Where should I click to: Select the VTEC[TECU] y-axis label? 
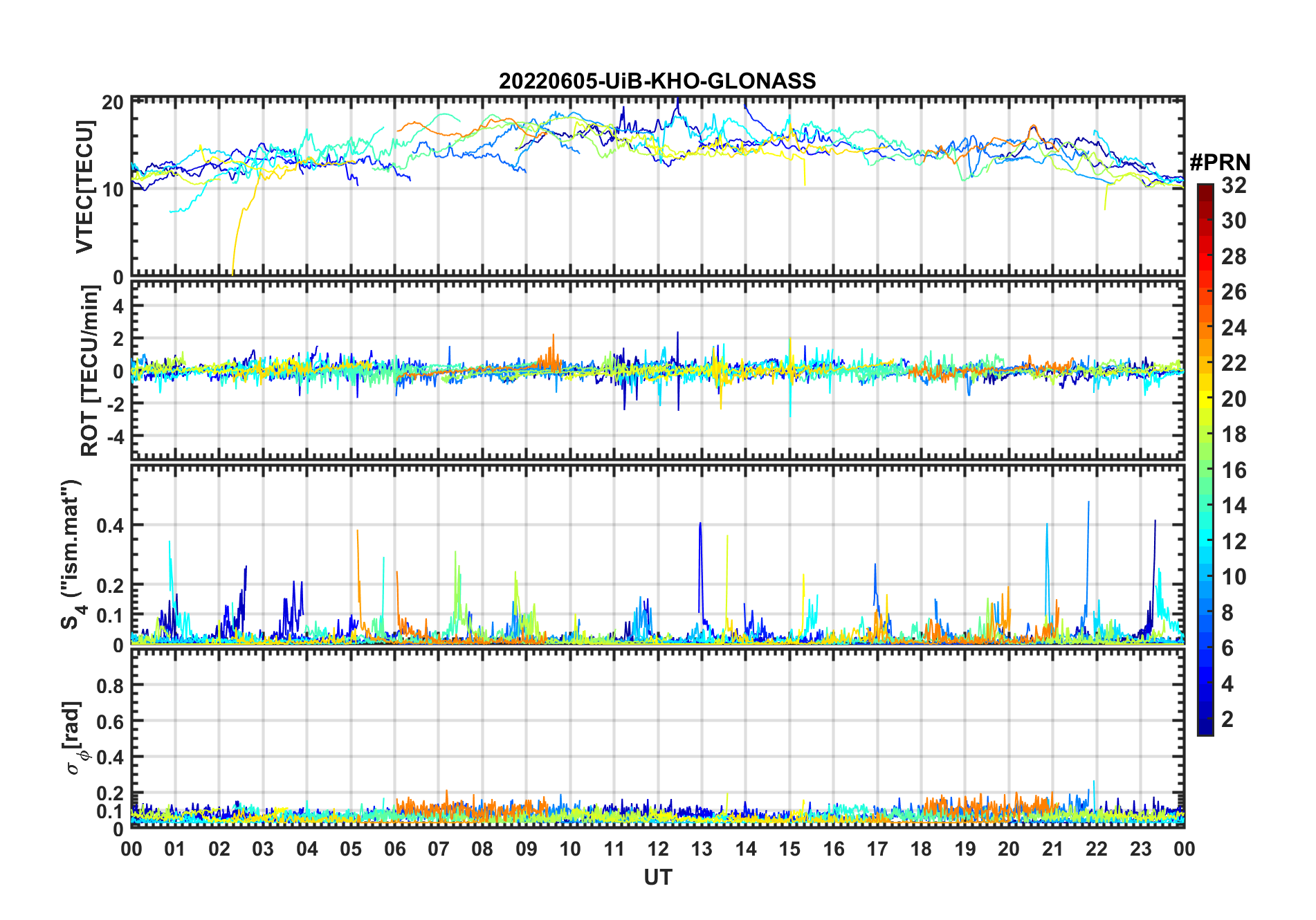coord(84,187)
